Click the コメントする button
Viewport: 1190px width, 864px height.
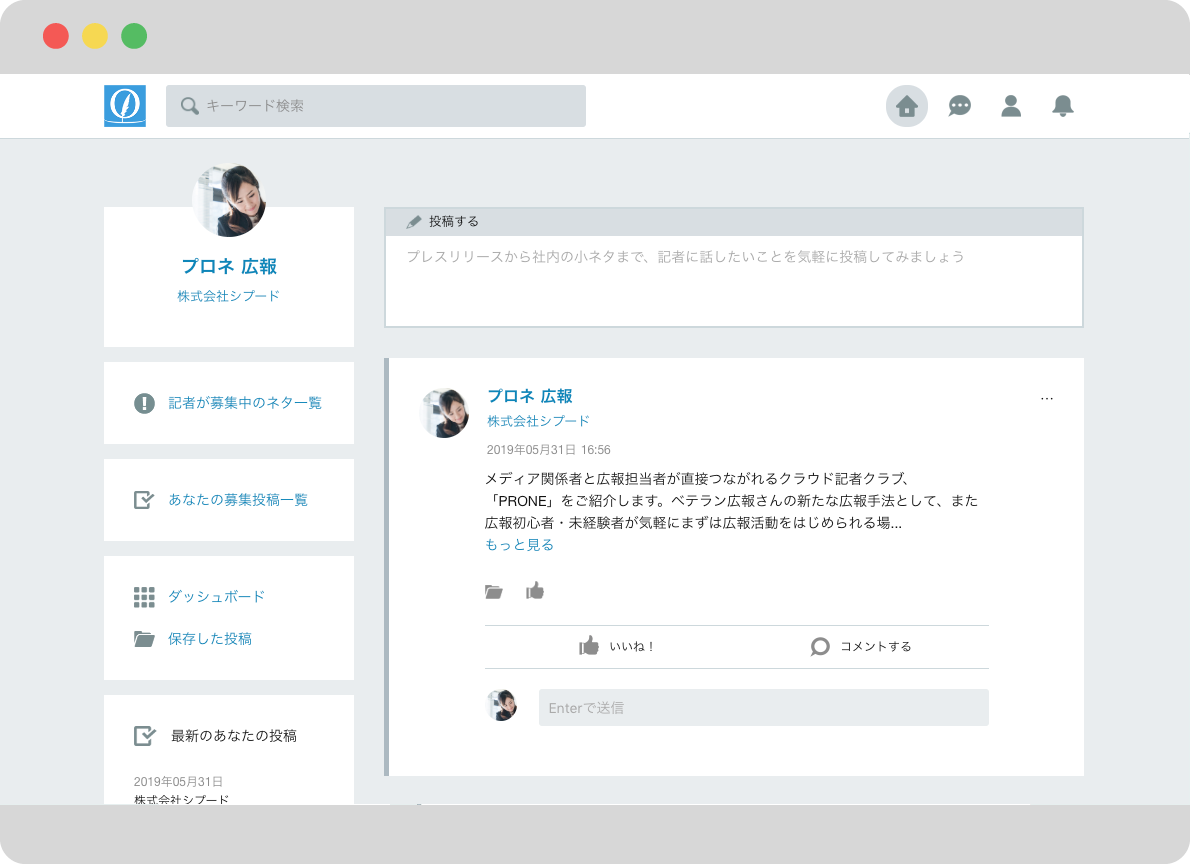pos(862,647)
